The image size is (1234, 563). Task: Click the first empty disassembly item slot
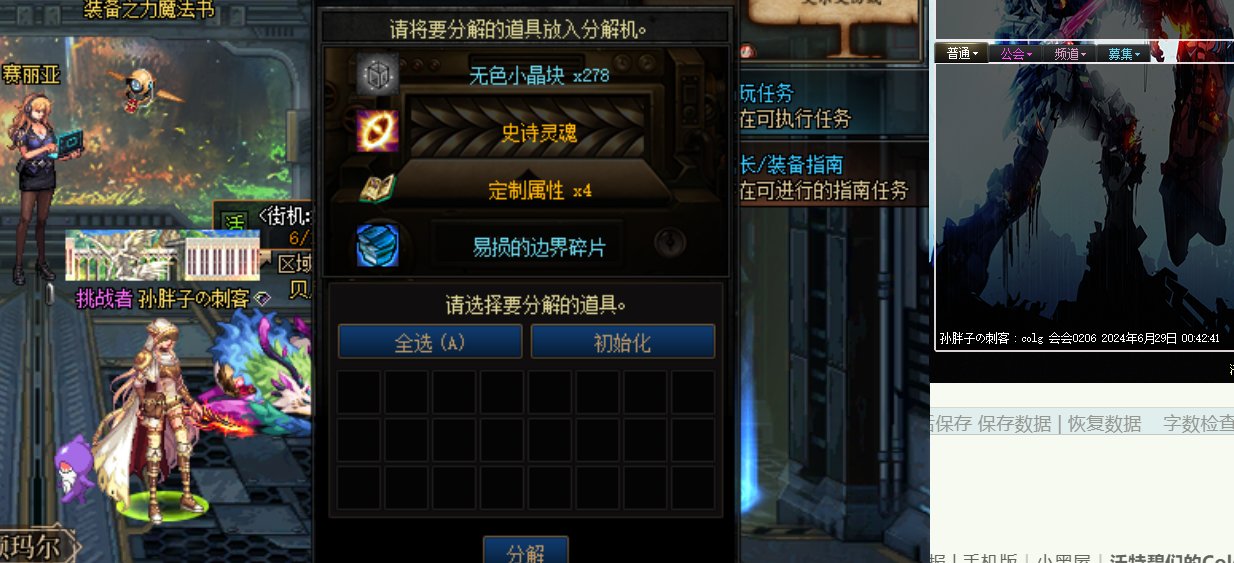pos(358,392)
